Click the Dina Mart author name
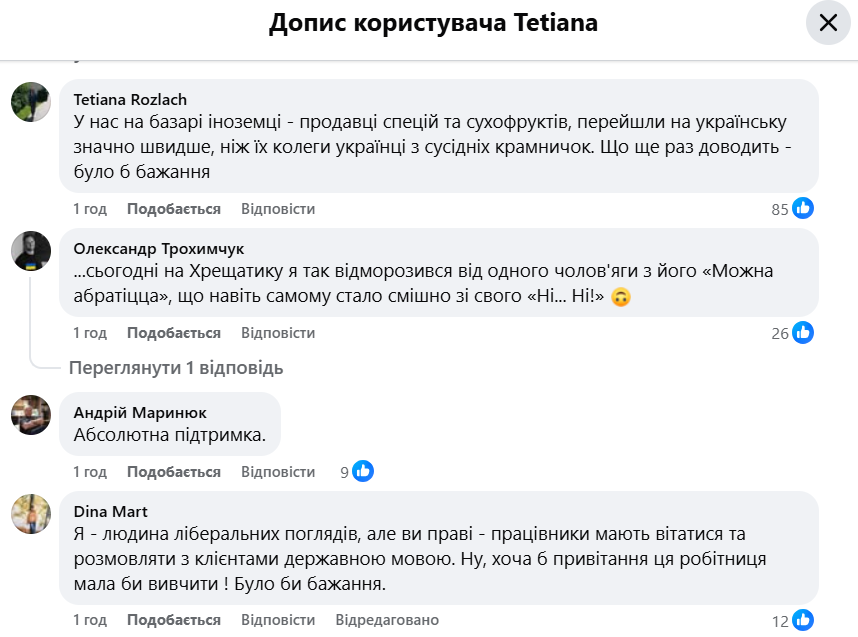 click(111, 511)
